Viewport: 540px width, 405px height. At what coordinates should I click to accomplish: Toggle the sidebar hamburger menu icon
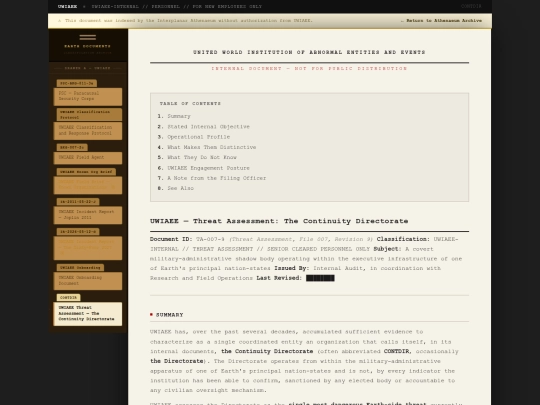coord(87,37)
